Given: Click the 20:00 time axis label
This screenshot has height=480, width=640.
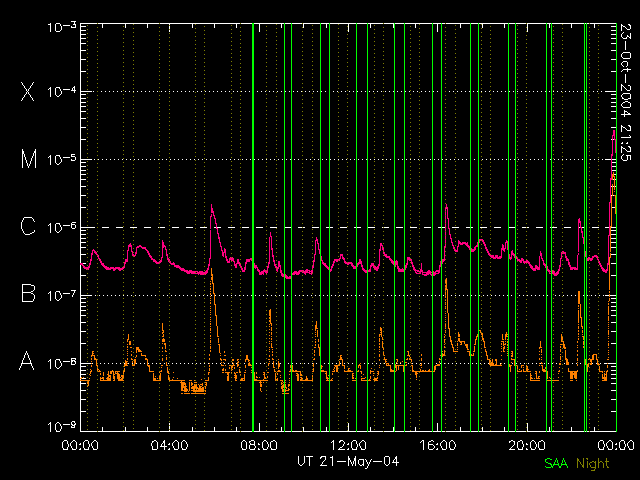Looking at the screenshot, I should tap(527, 445).
